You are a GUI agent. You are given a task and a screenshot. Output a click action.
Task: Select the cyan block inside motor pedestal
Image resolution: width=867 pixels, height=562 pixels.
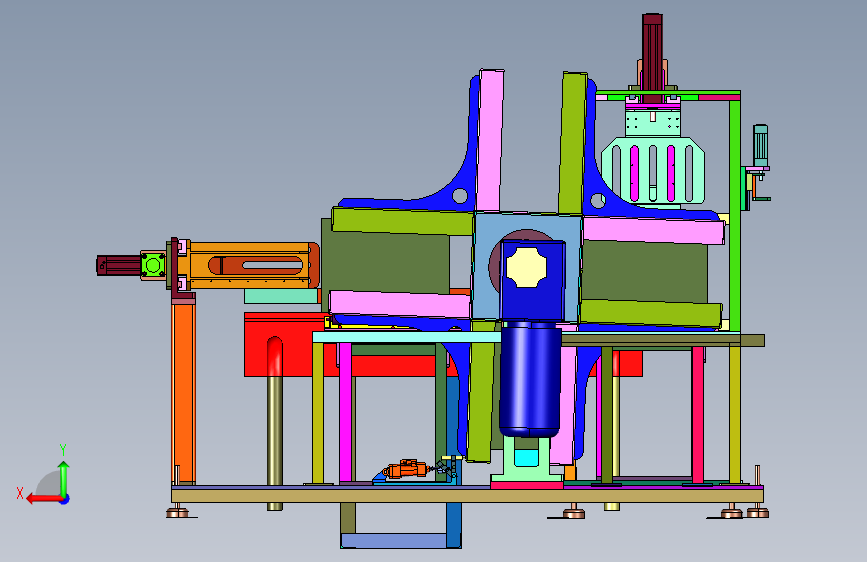point(526,458)
